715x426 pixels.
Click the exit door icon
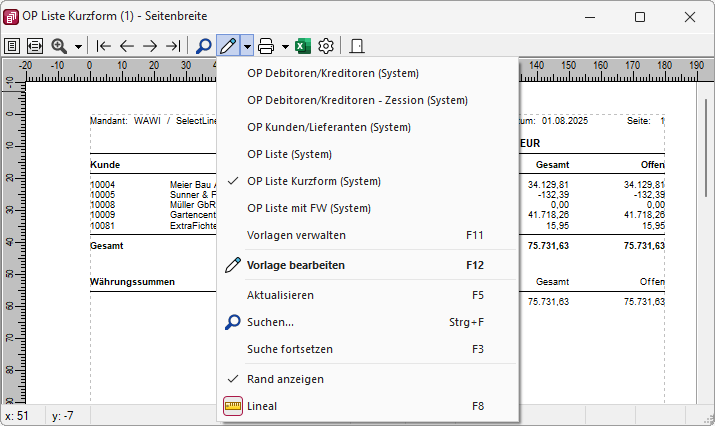[357, 46]
